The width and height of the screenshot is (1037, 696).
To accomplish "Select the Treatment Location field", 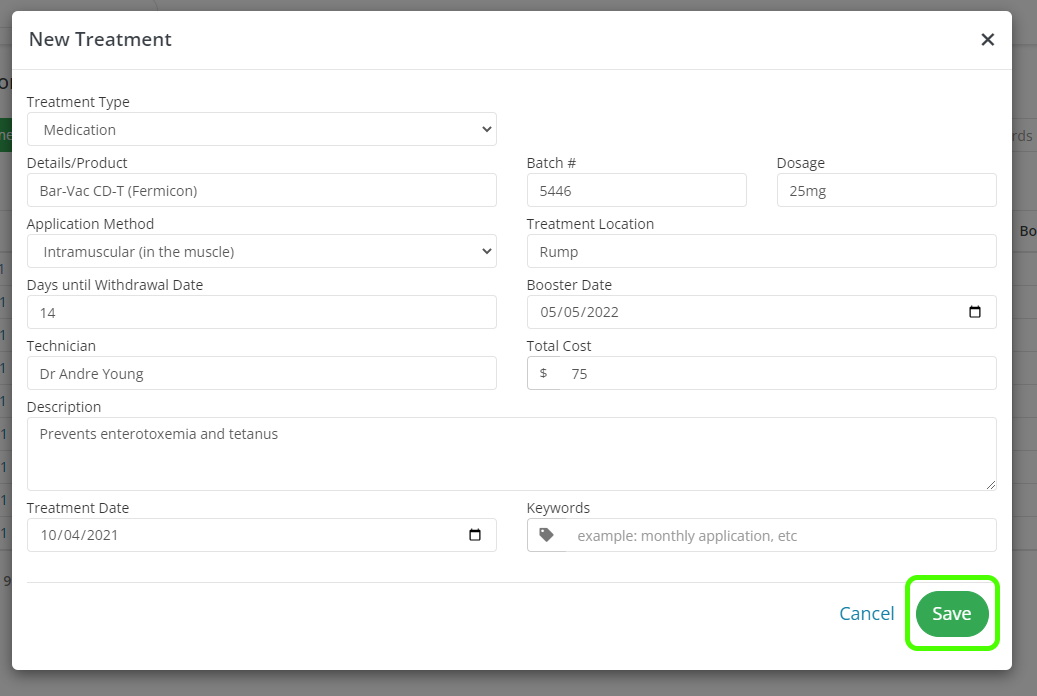I will coord(761,251).
